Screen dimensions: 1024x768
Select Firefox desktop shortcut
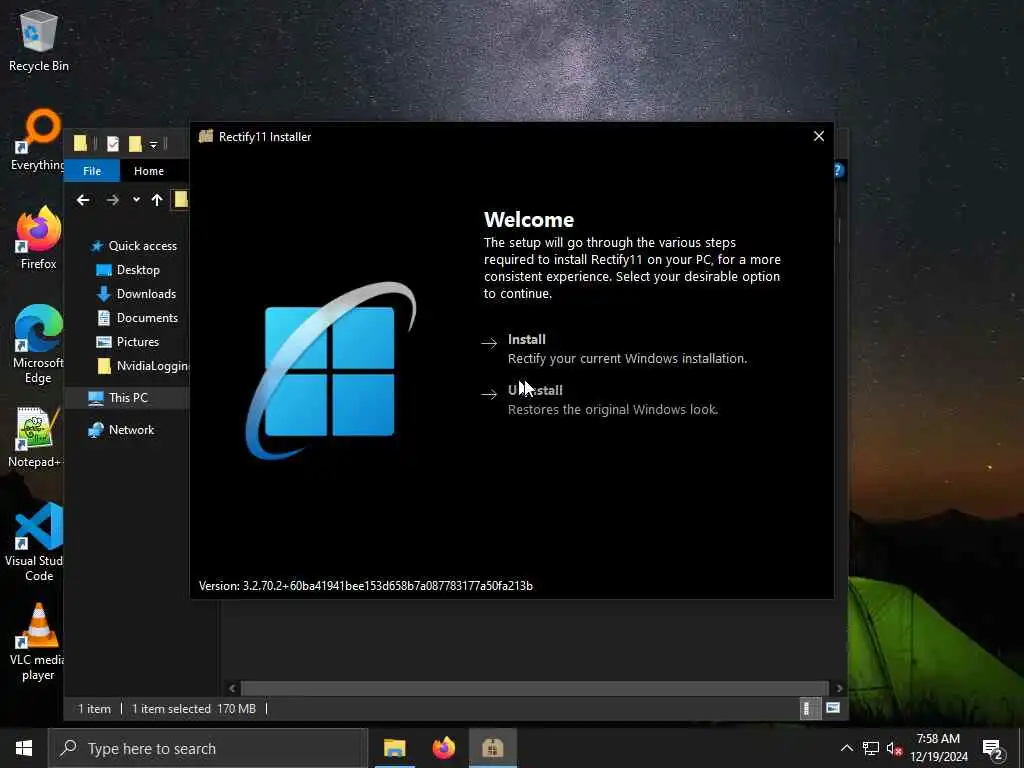coord(39,238)
